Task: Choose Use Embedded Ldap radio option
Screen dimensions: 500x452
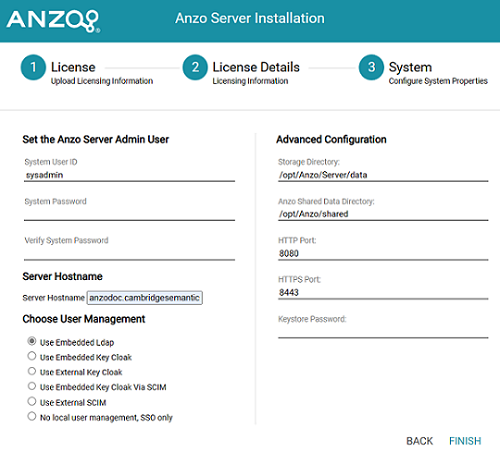Action: coord(32,341)
